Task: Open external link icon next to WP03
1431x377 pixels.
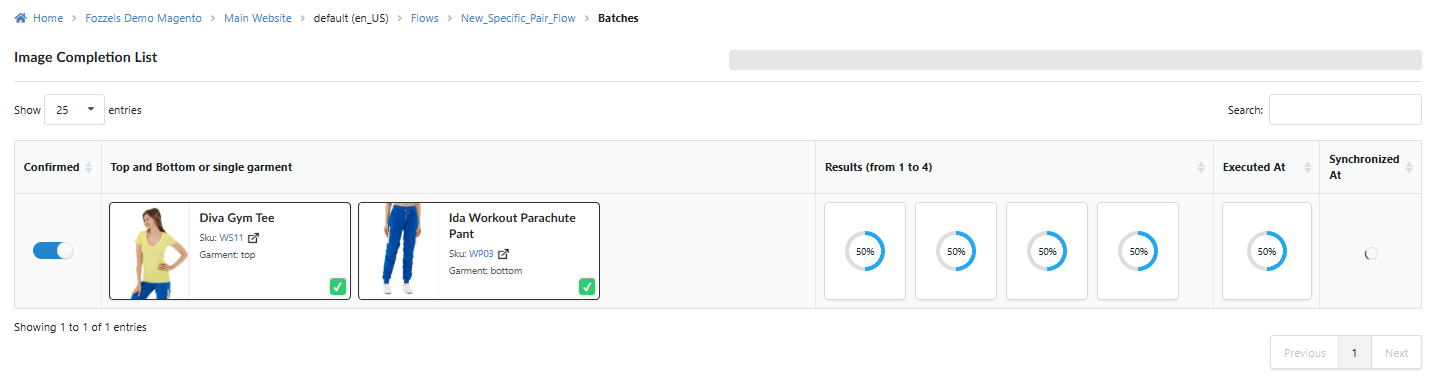Action: [x=504, y=254]
